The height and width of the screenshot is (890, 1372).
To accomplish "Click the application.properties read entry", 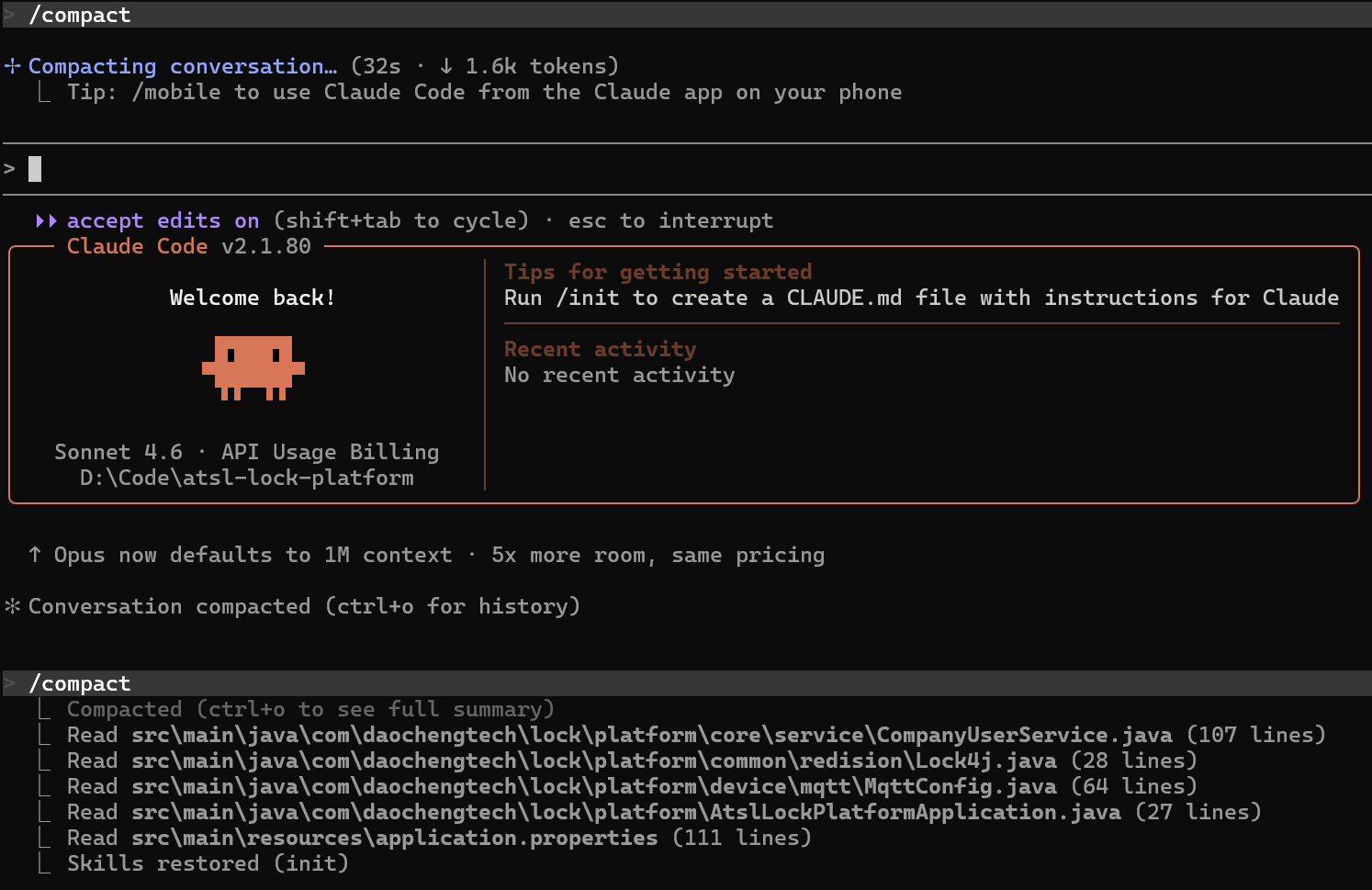I will pyautogui.click(x=439, y=838).
